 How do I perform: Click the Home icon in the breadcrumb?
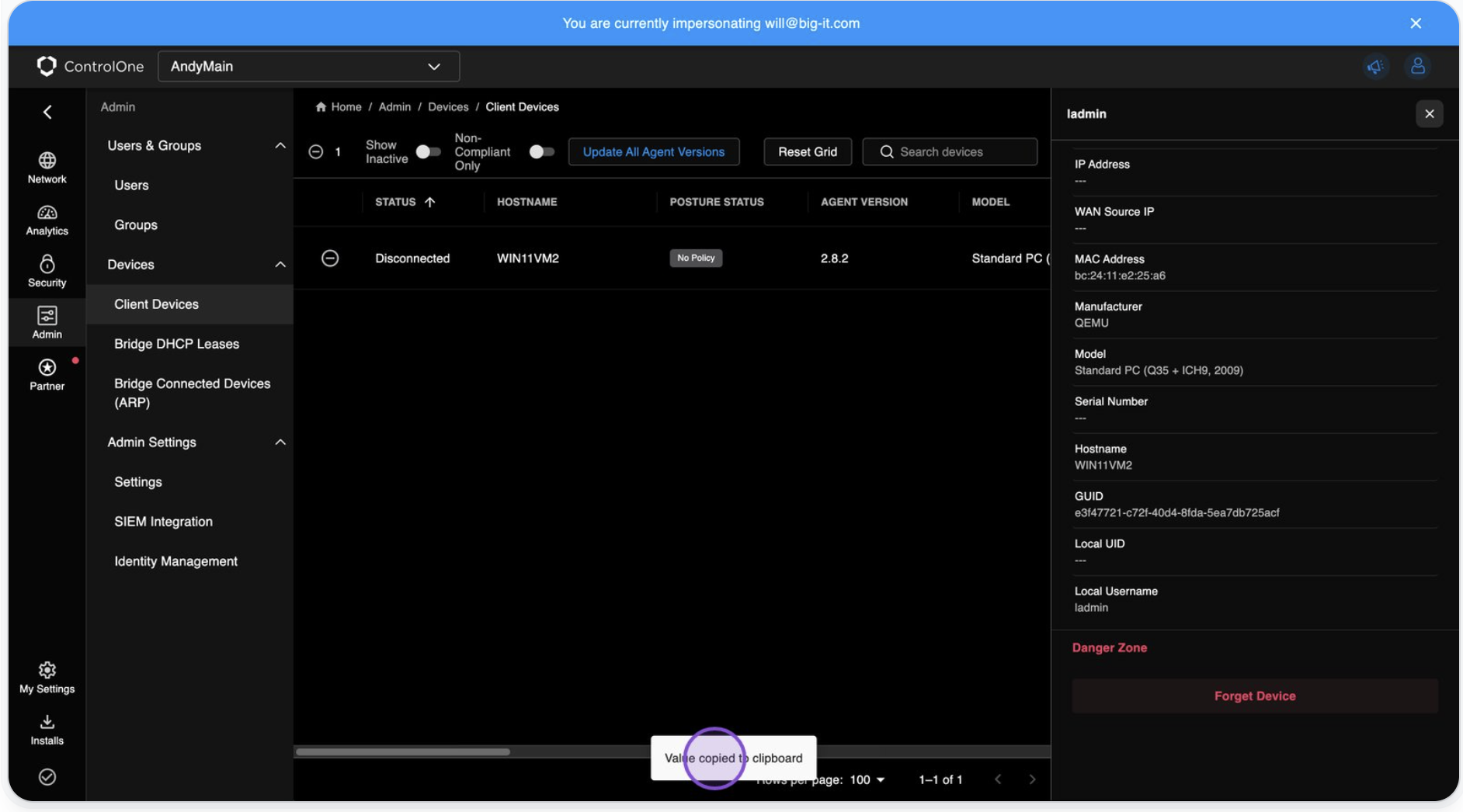coord(321,106)
